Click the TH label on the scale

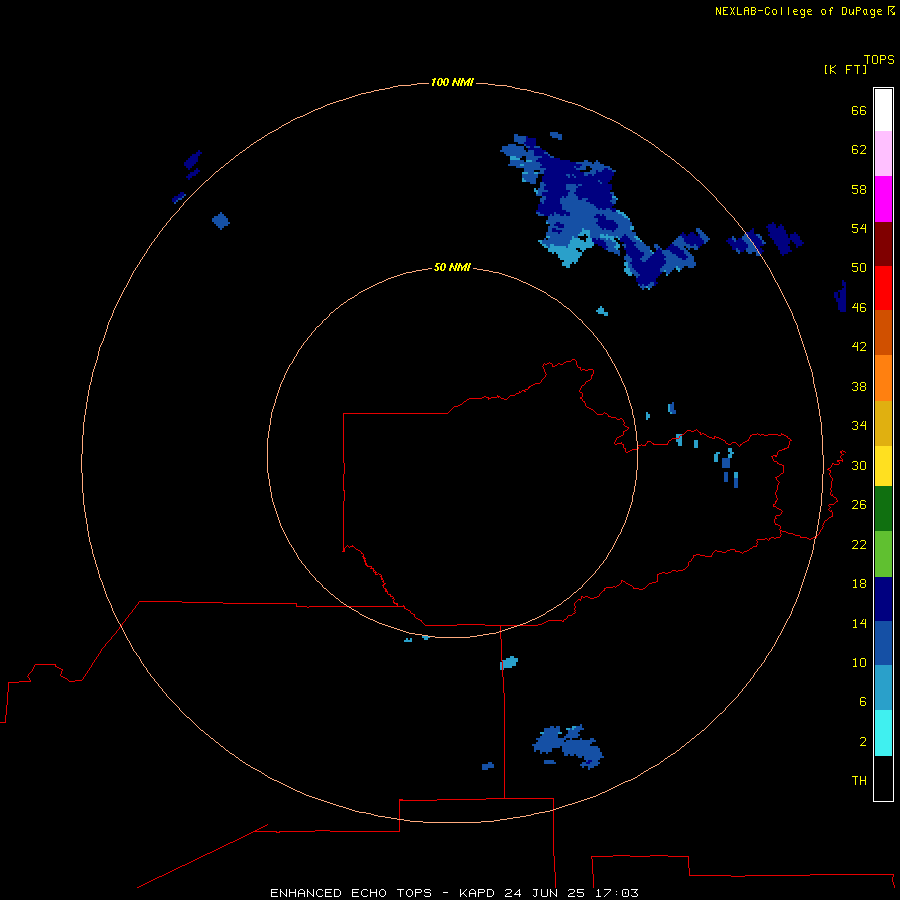click(x=859, y=780)
